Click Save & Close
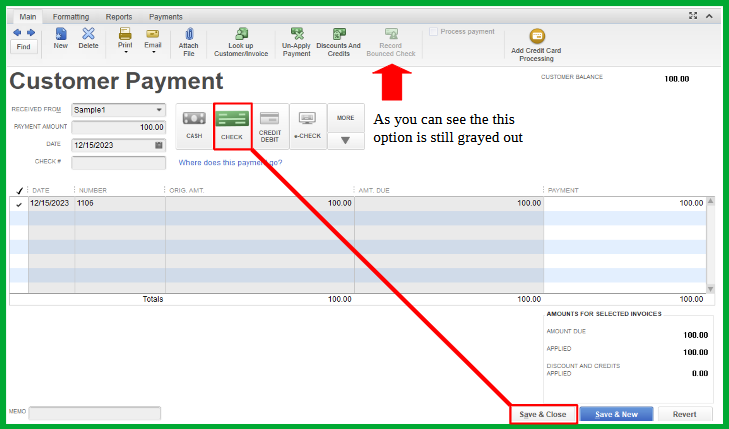 click(543, 414)
